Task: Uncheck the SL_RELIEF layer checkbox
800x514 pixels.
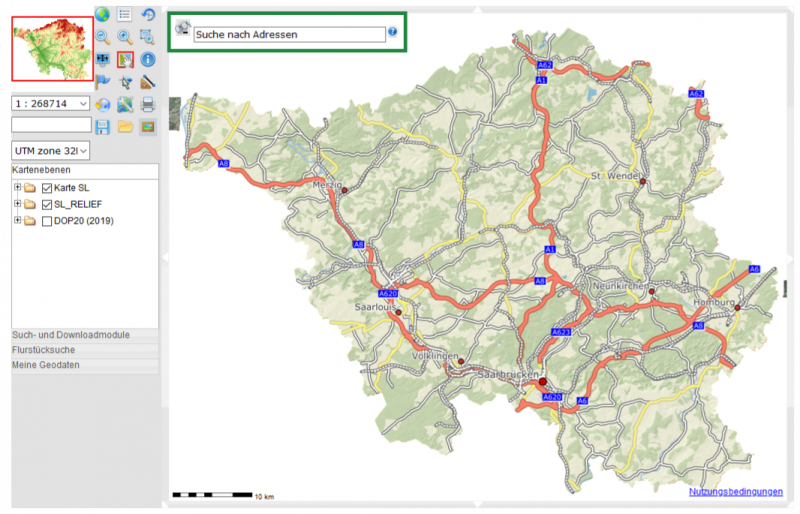Action: click(47, 205)
